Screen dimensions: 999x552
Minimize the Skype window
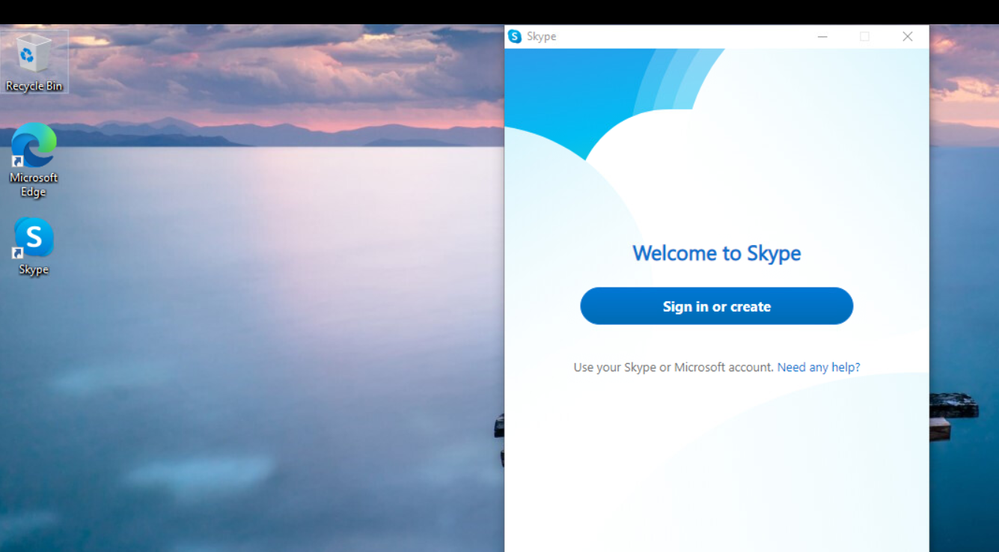click(823, 36)
